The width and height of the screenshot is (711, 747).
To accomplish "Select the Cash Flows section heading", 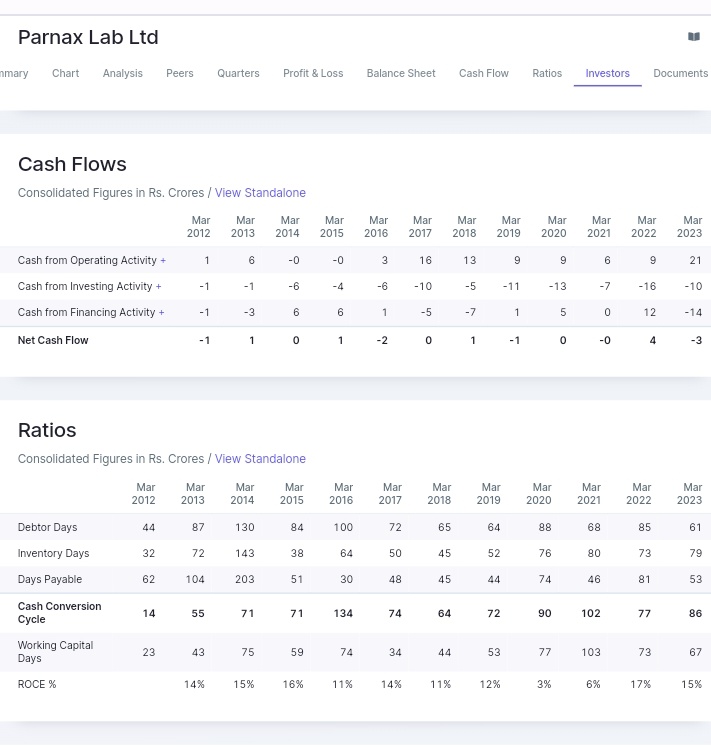I will 72,164.
